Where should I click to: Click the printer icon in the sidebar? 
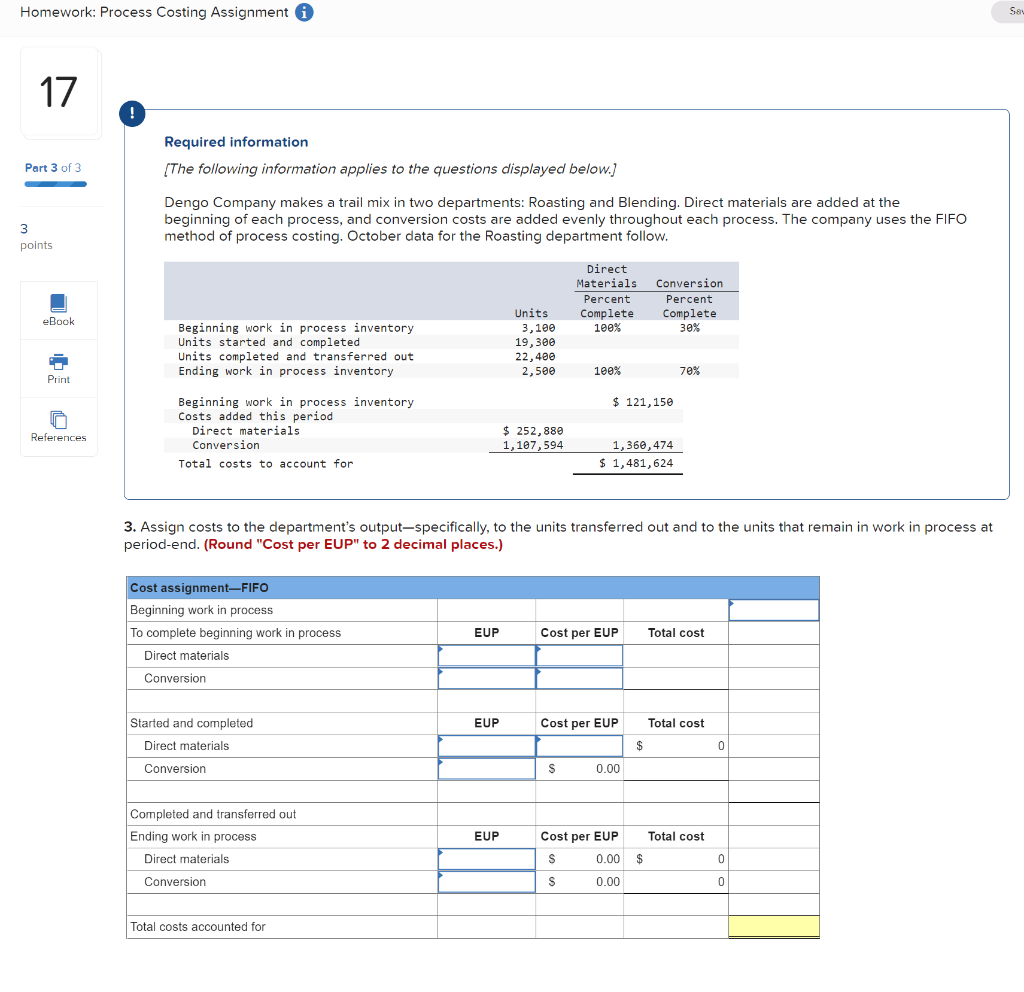pyautogui.click(x=58, y=361)
